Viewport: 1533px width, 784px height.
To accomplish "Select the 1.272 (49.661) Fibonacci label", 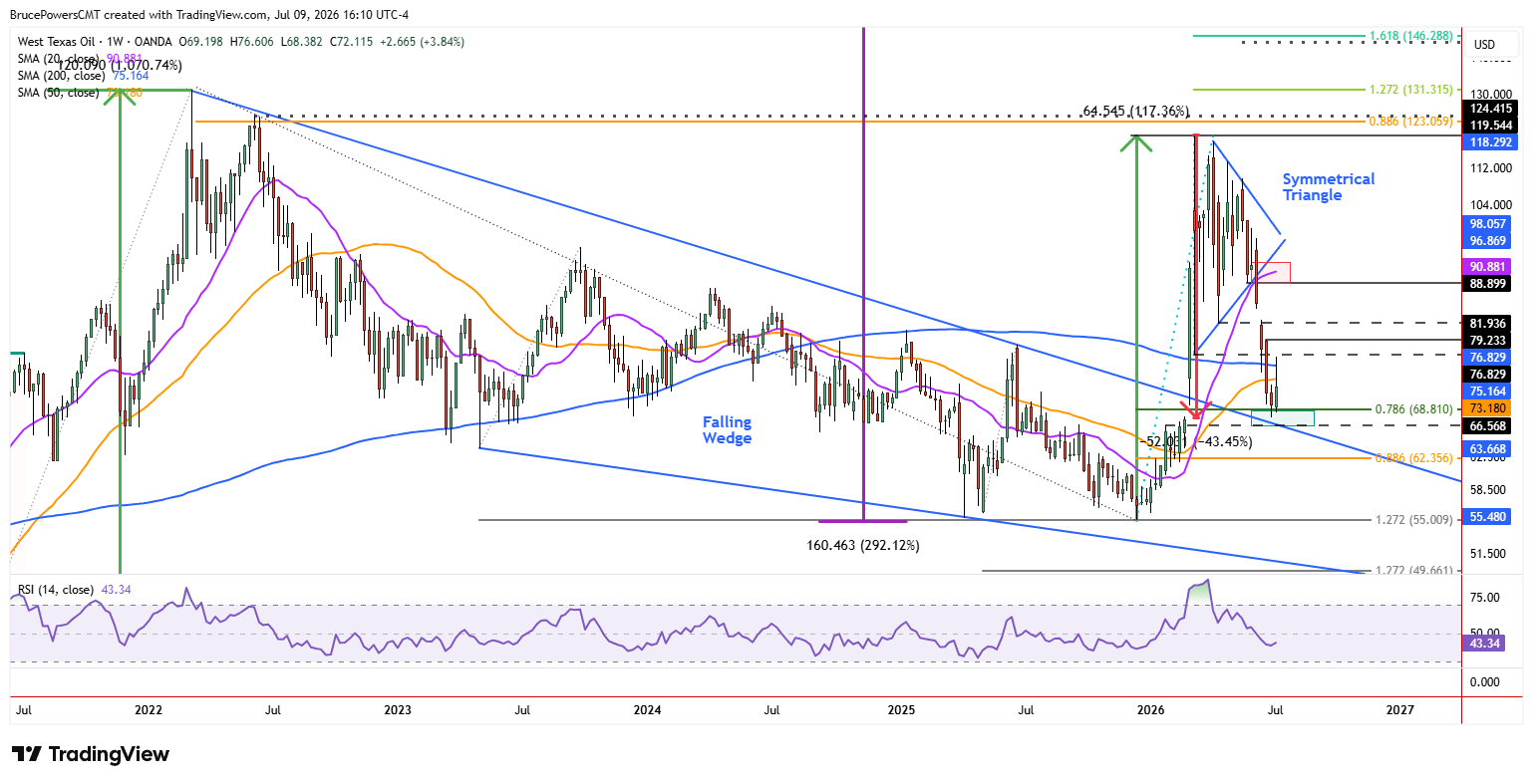I will (x=1412, y=571).
